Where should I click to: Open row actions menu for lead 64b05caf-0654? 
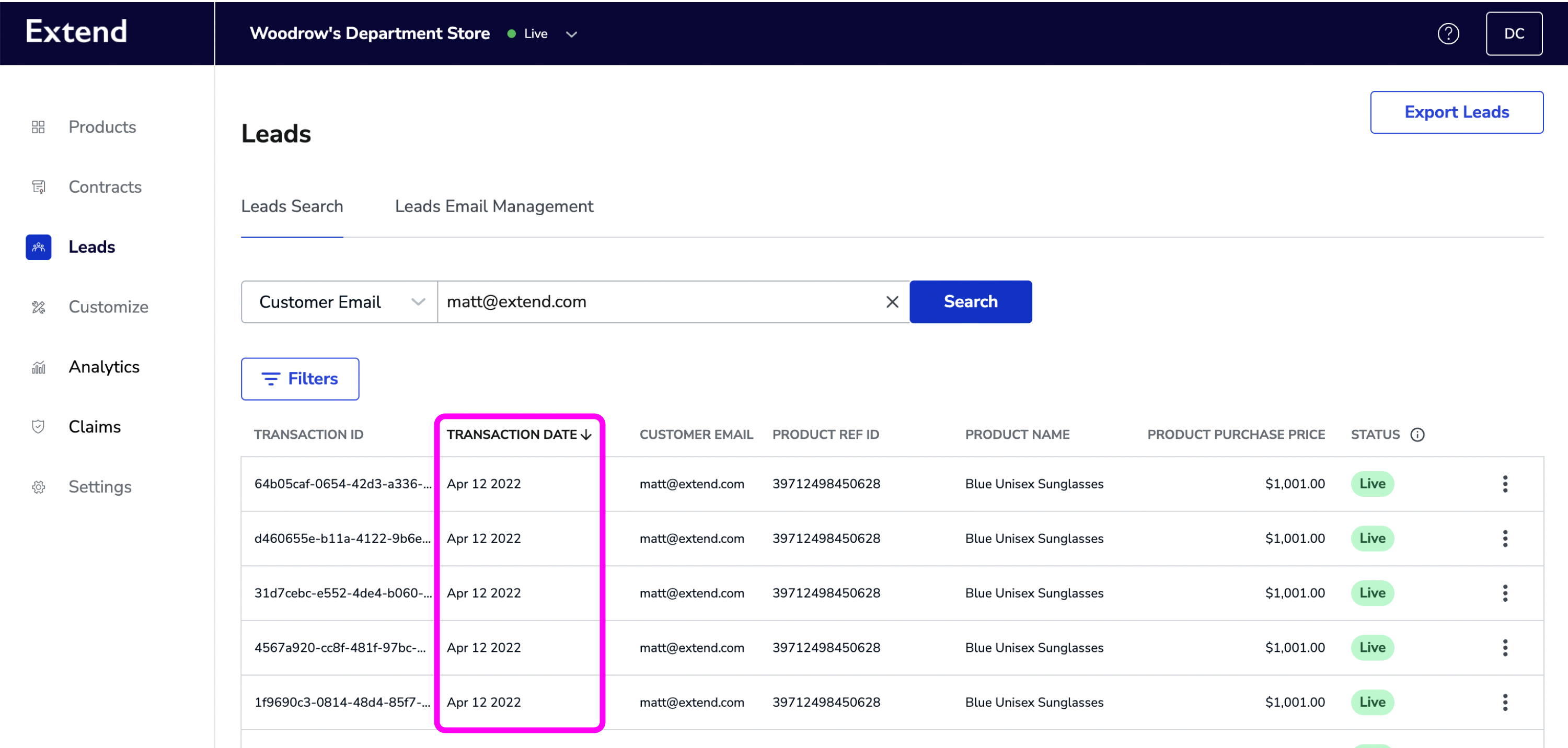pos(1505,484)
